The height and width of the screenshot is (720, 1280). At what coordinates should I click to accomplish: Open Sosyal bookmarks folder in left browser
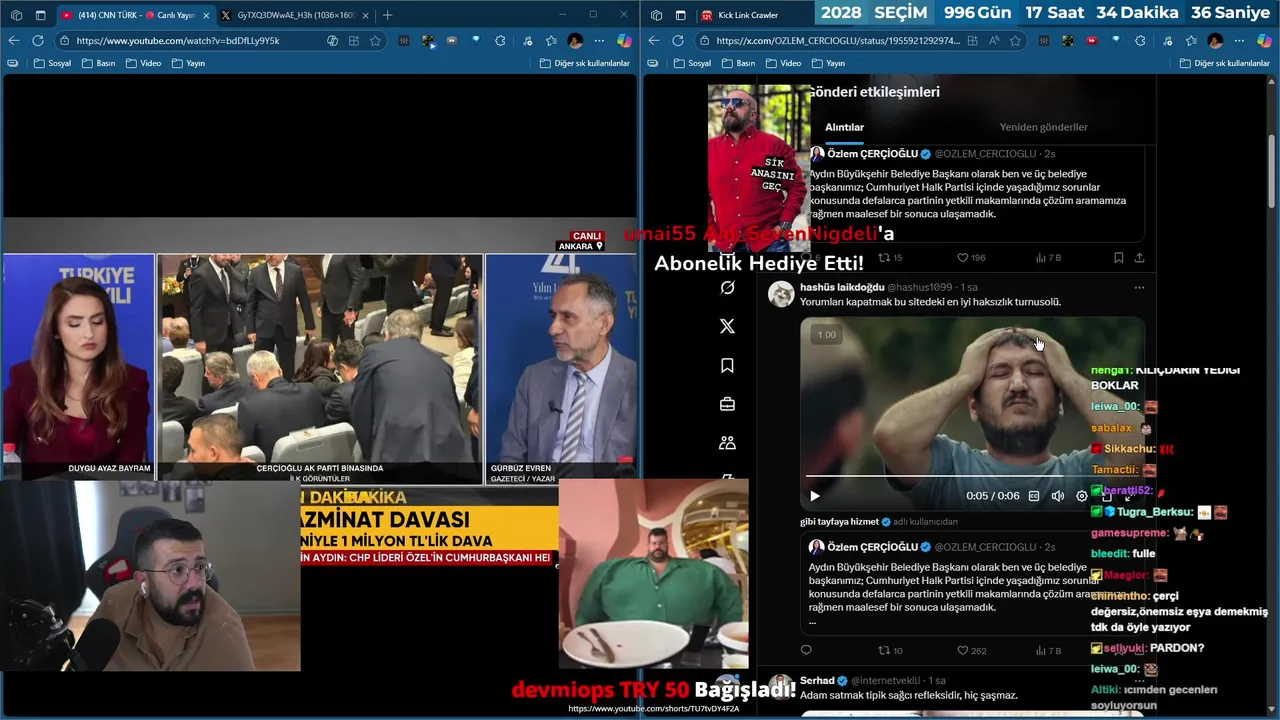pyautogui.click(x=52, y=63)
